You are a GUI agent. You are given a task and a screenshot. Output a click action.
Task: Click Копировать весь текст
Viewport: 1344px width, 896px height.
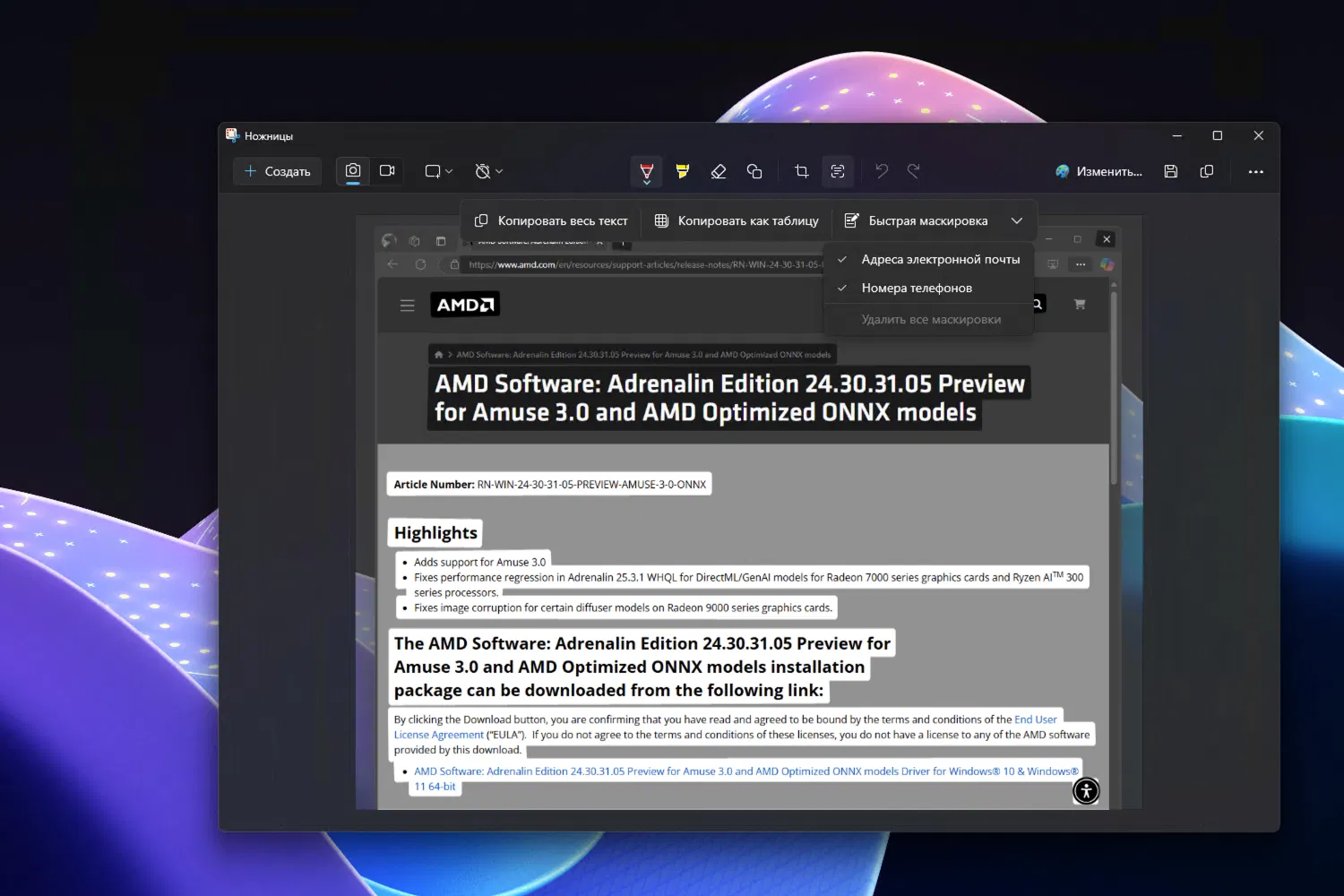551,220
